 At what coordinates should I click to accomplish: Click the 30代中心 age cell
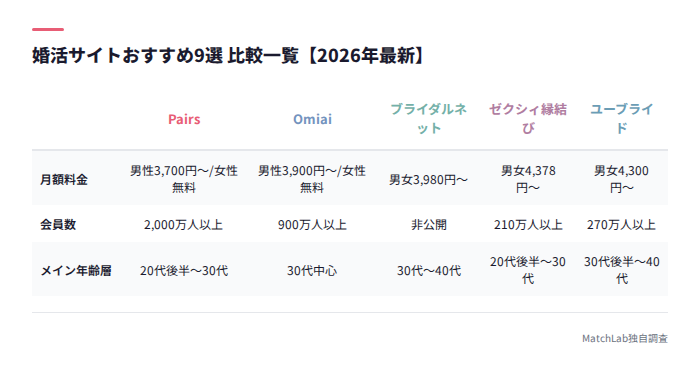[312, 271]
